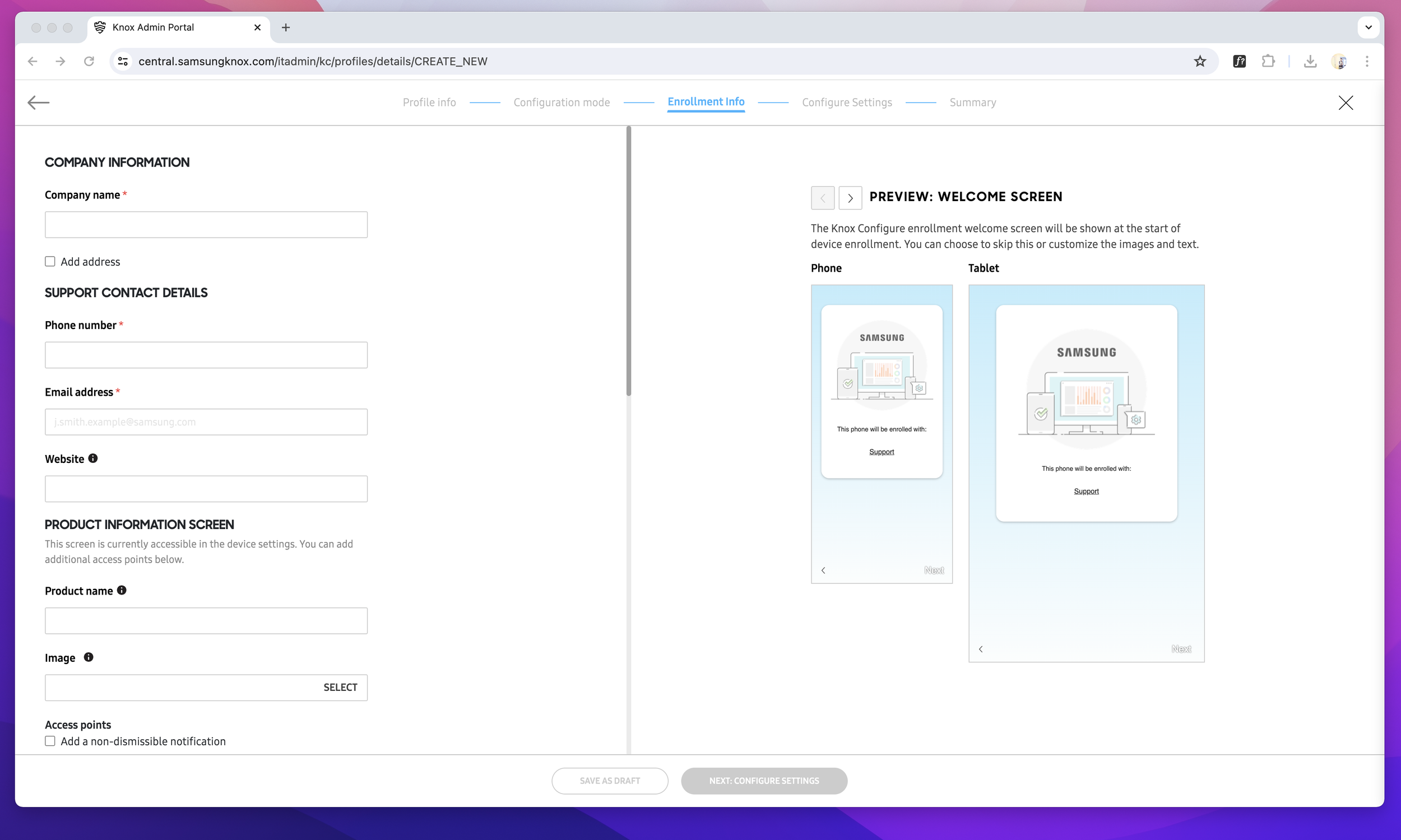Reload the page

(89, 61)
